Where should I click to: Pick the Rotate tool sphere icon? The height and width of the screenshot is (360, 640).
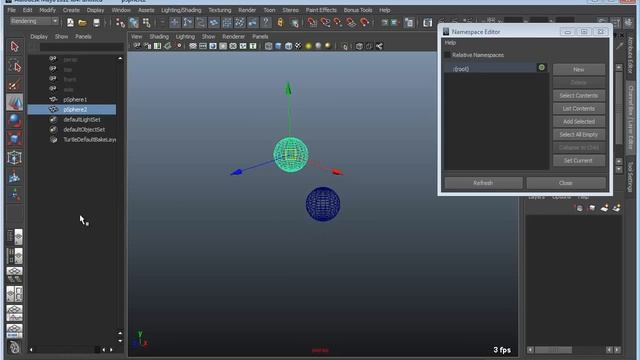coord(15,121)
